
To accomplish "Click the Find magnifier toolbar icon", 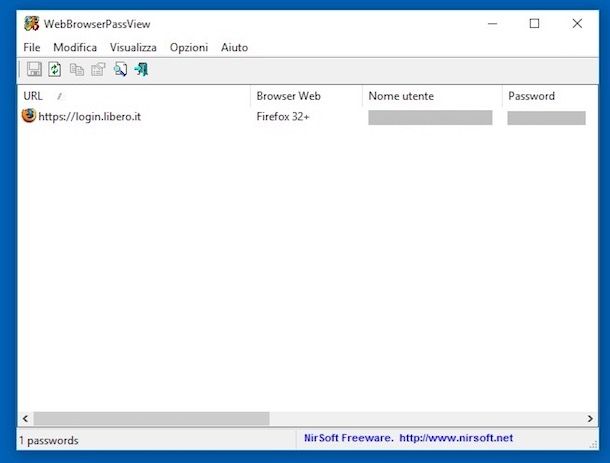I will [120, 70].
